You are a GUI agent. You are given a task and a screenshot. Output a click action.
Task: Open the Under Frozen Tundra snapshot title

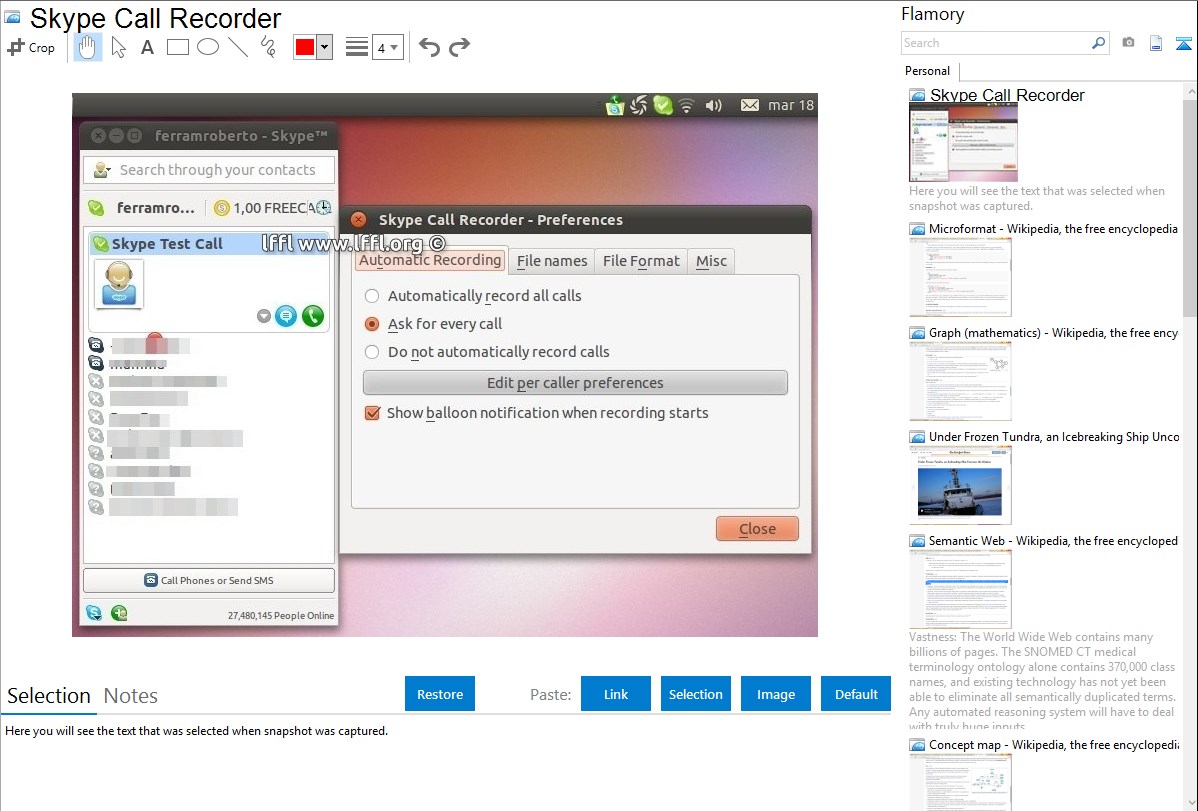pyautogui.click(x=1054, y=436)
